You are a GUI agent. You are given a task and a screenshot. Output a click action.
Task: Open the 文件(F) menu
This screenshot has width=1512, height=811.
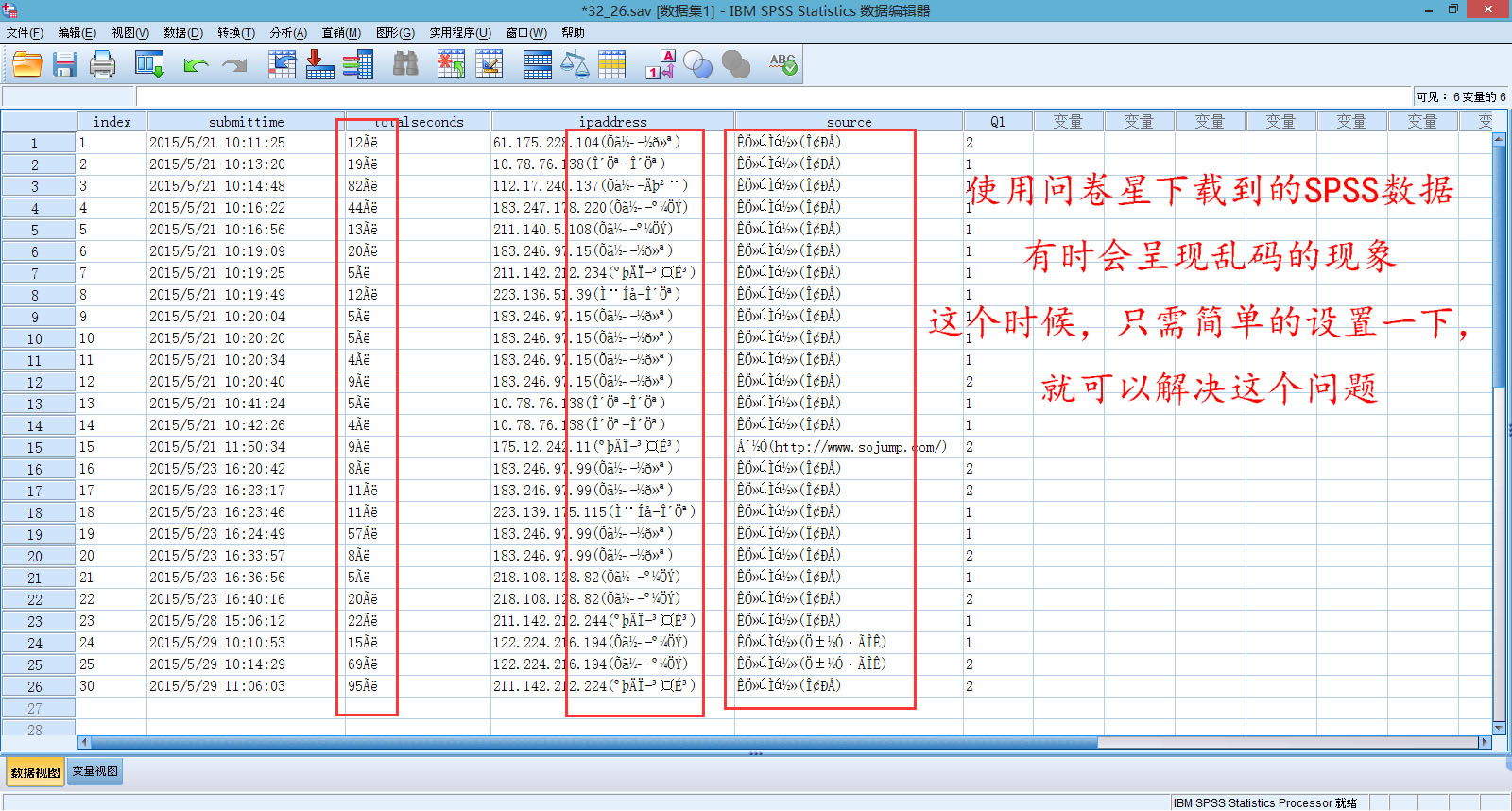coord(25,33)
